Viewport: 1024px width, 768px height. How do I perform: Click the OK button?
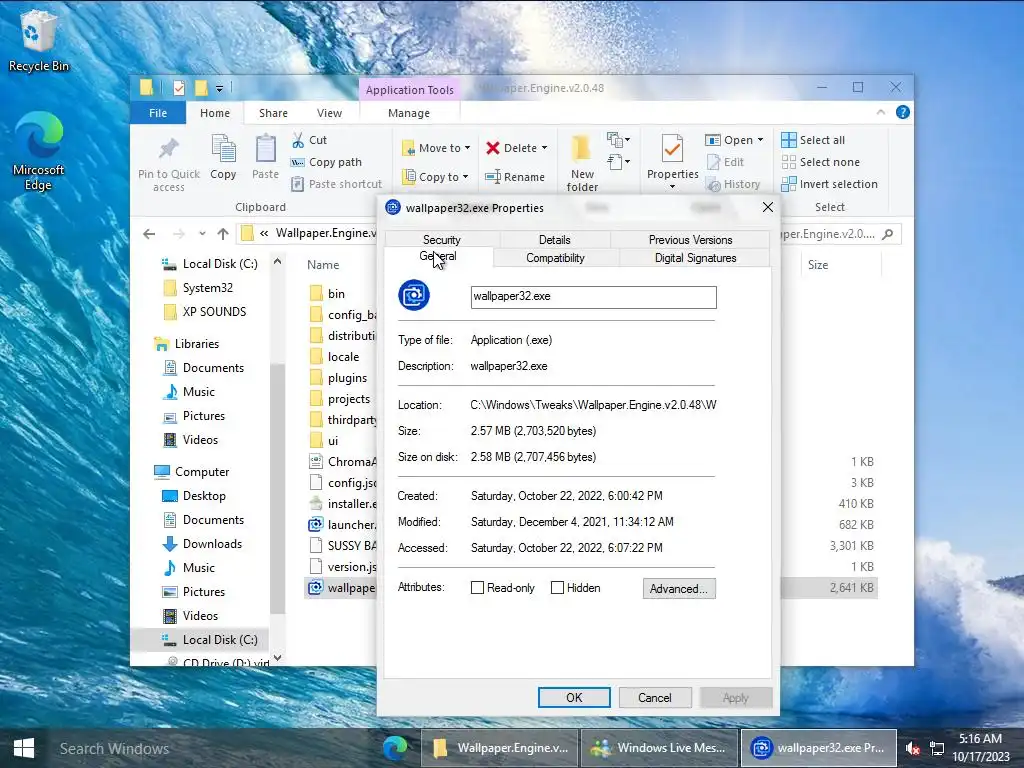(x=574, y=697)
